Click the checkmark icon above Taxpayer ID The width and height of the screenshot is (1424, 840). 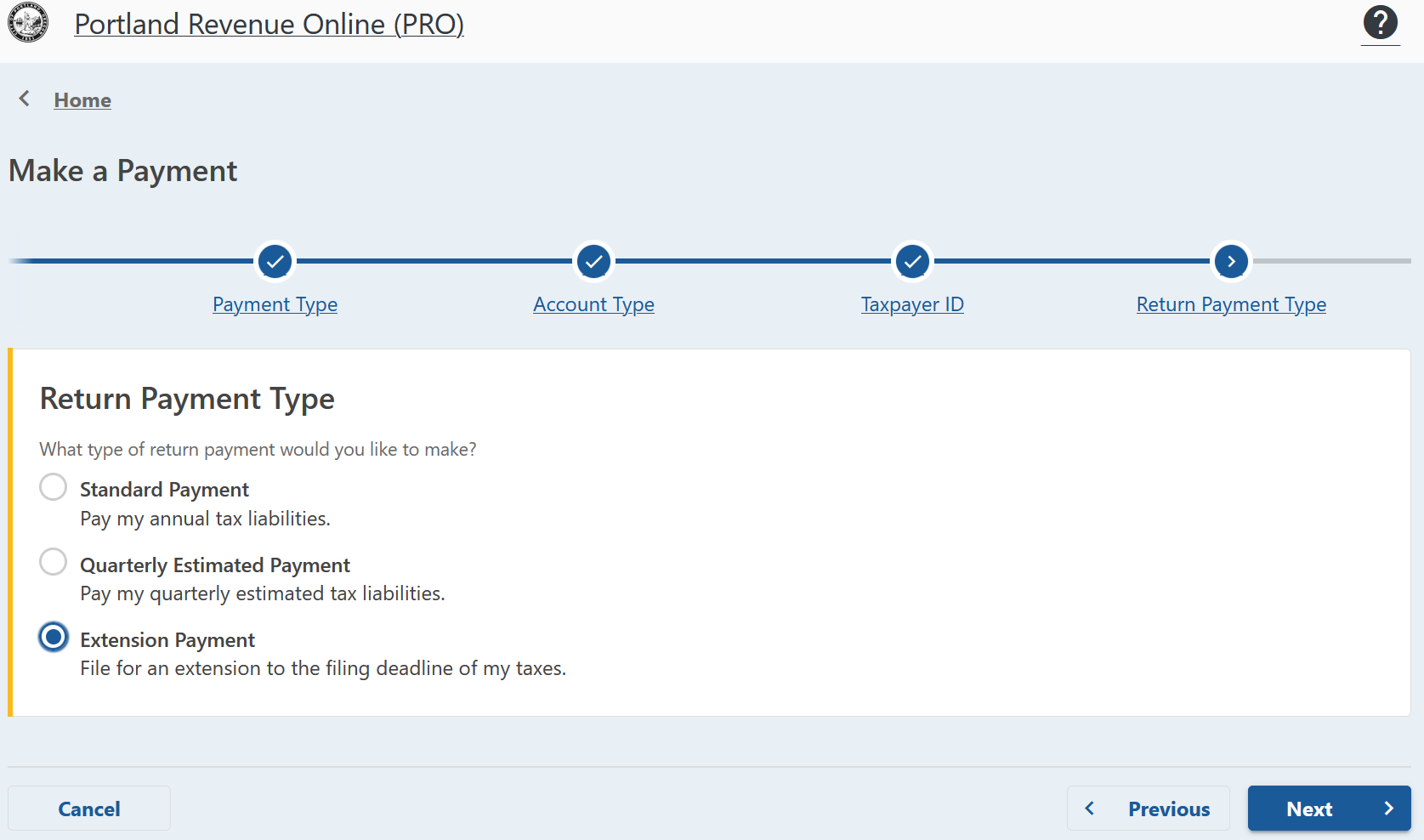[x=911, y=261]
